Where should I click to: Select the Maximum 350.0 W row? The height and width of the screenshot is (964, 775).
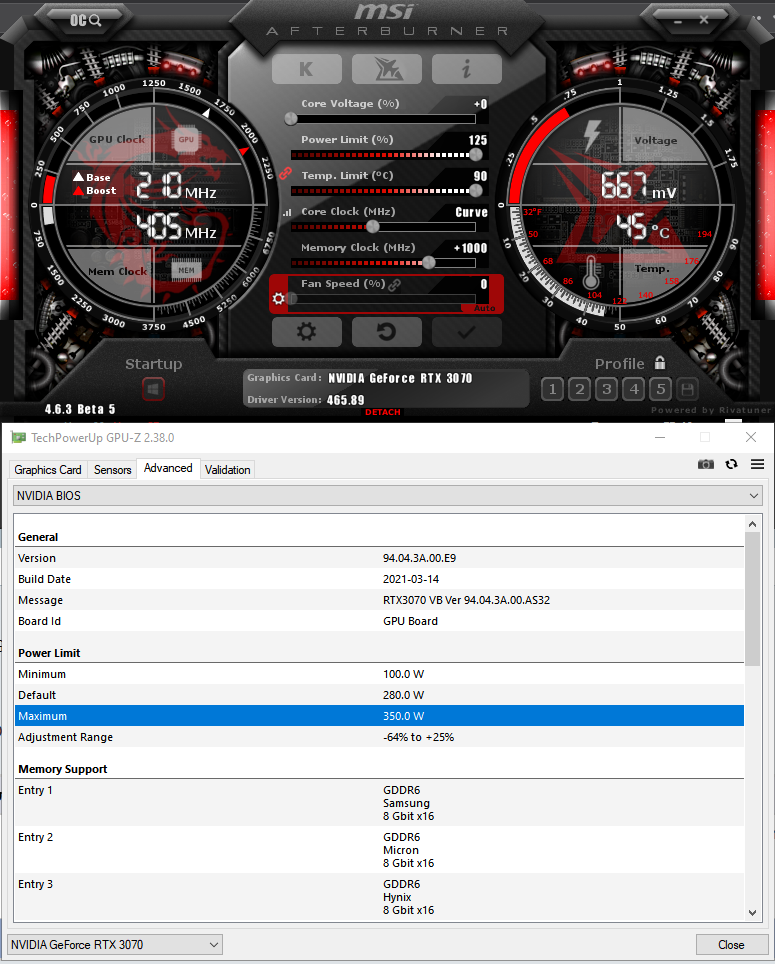coord(379,716)
